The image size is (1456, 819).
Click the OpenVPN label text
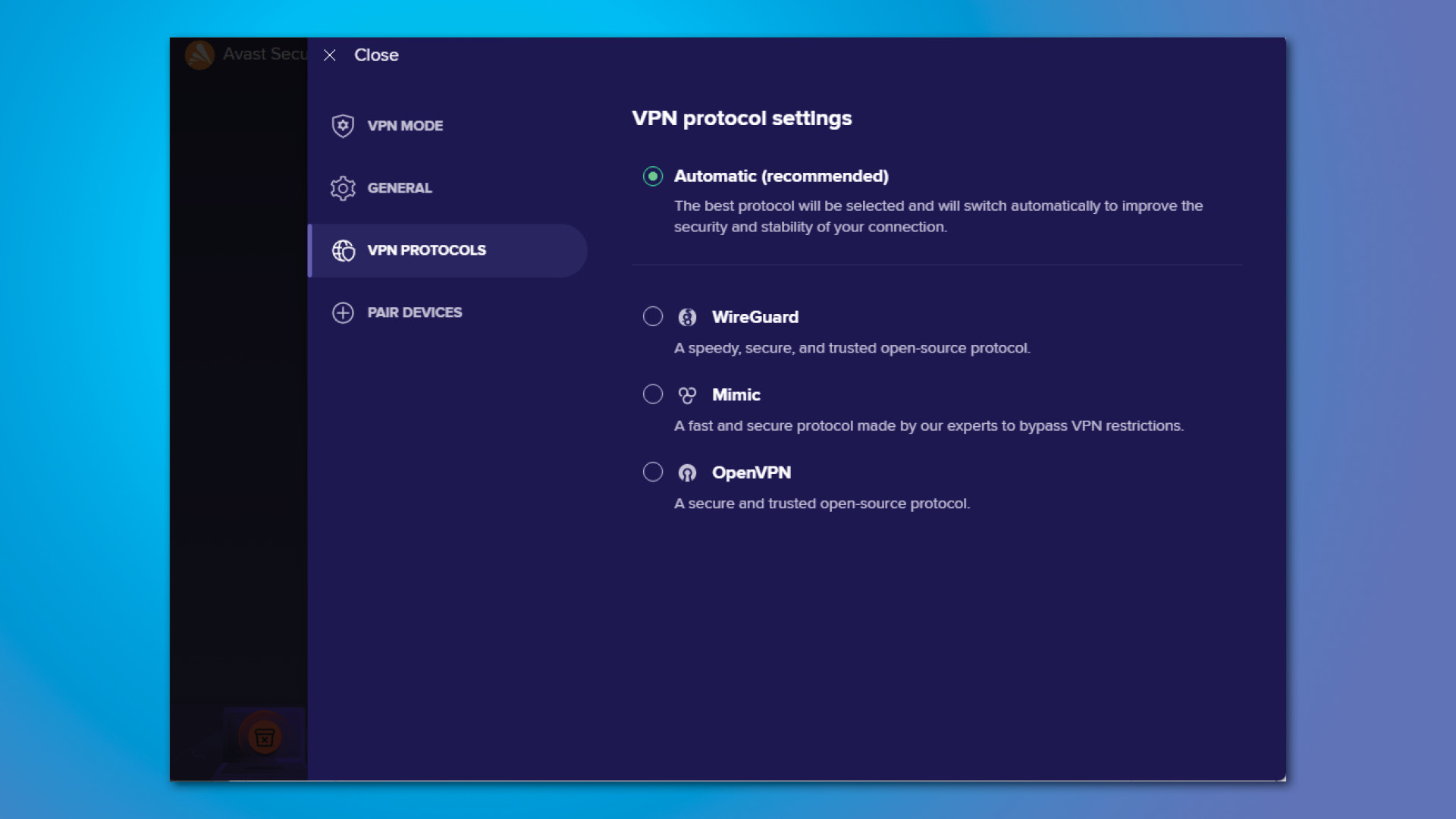(752, 472)
